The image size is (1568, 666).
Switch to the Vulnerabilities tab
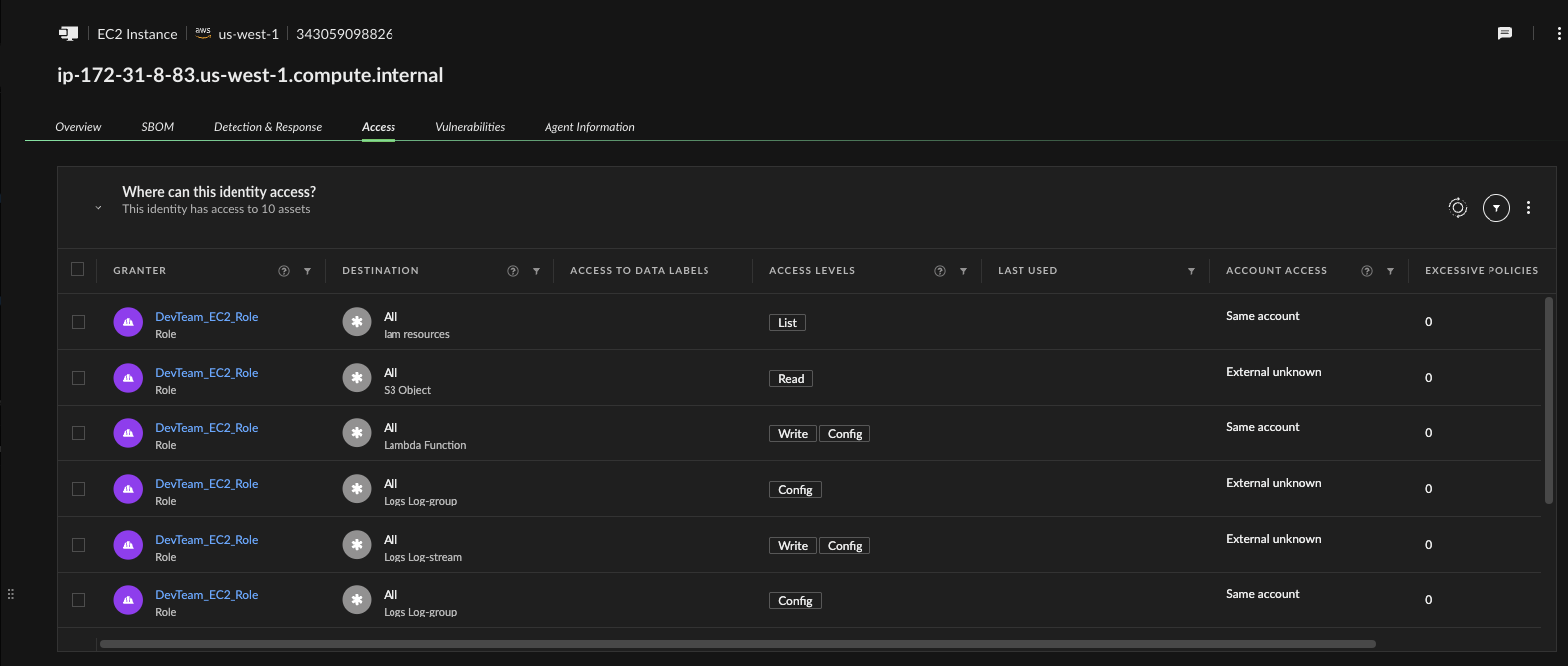tap(470, 127)
